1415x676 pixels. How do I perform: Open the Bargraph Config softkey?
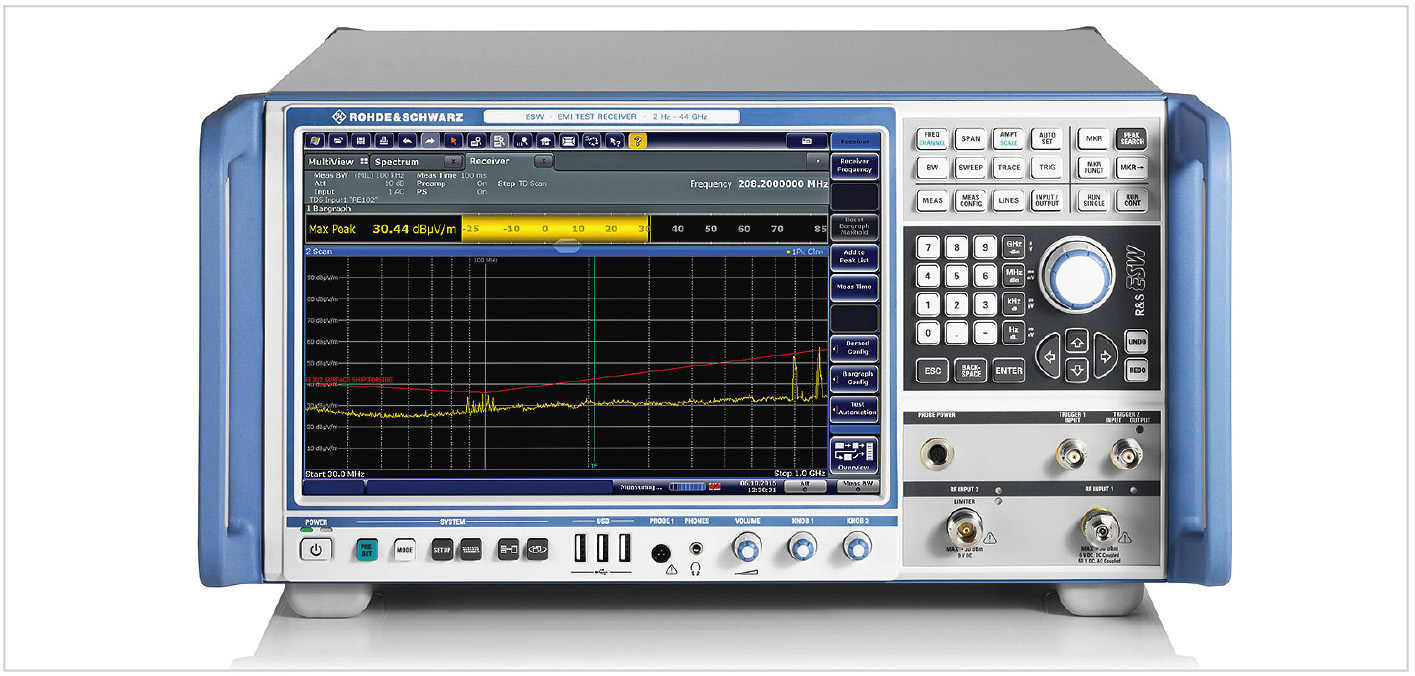(855, 378)
